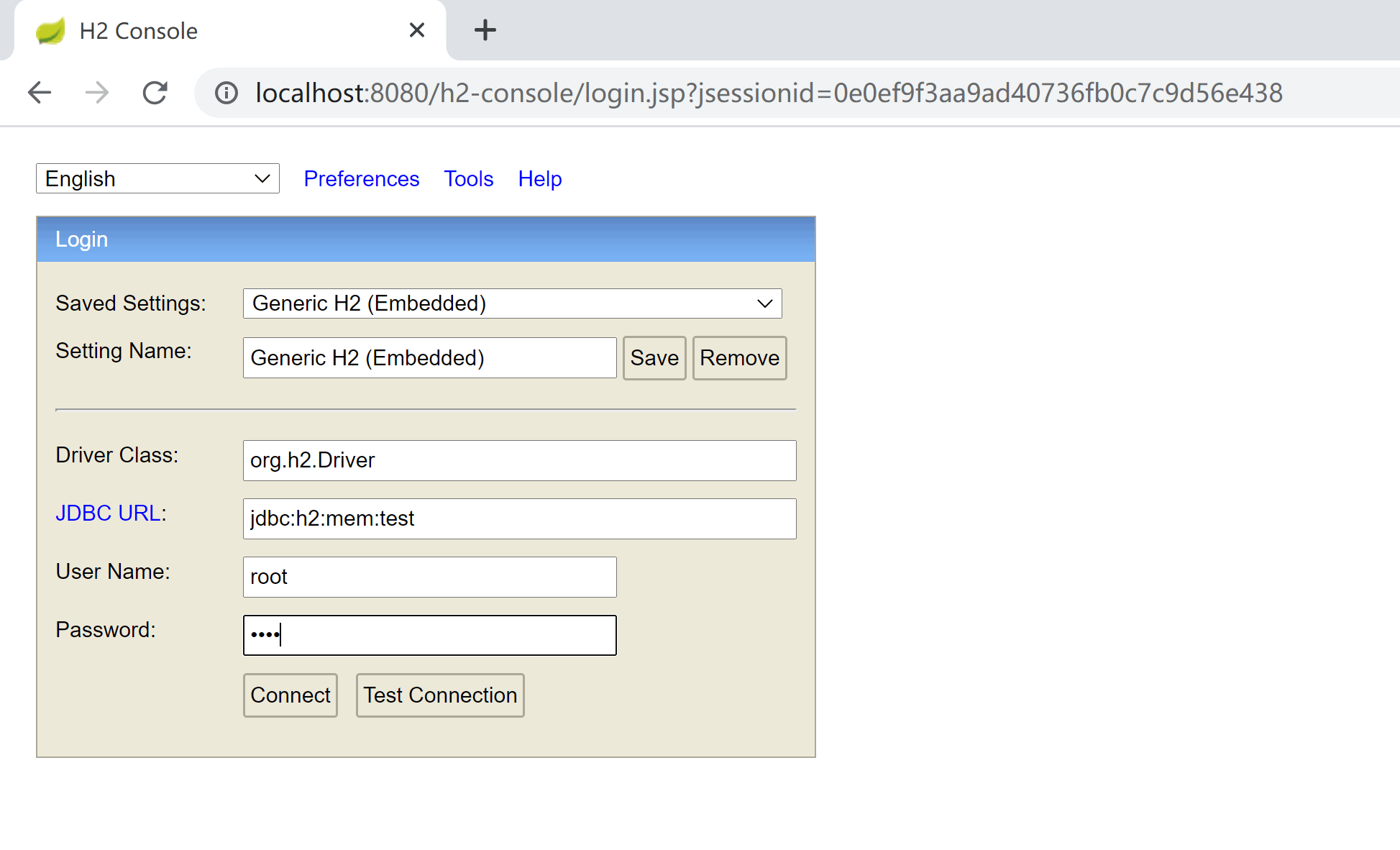Open the English language dropdown
The image size is (1400, 850).
[x=157, y=178]
